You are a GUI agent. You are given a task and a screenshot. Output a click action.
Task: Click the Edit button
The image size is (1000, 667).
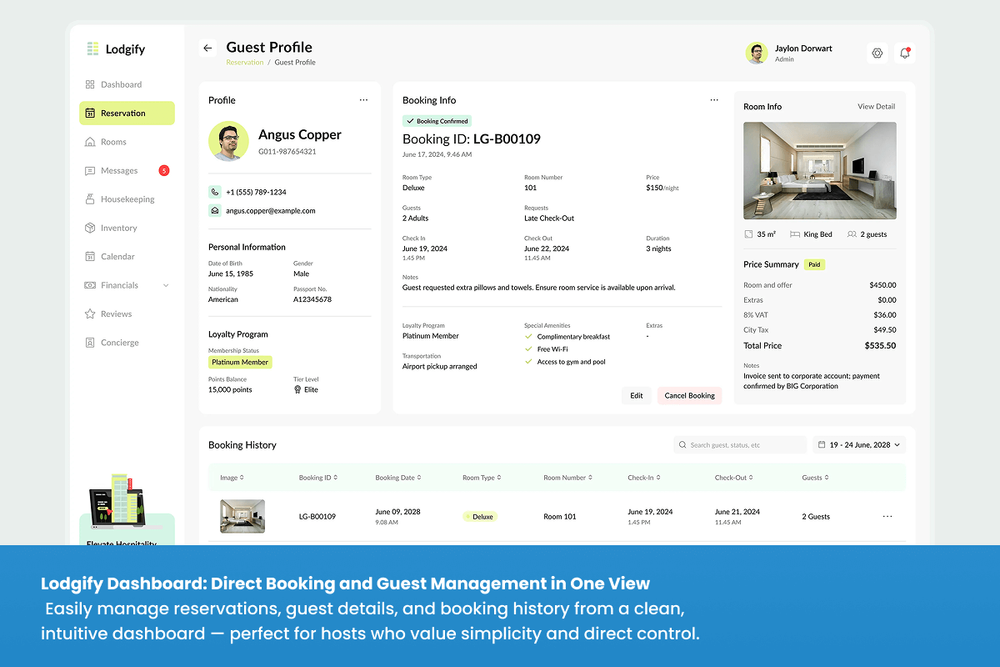pyautogui.click(x=636, y=395)
